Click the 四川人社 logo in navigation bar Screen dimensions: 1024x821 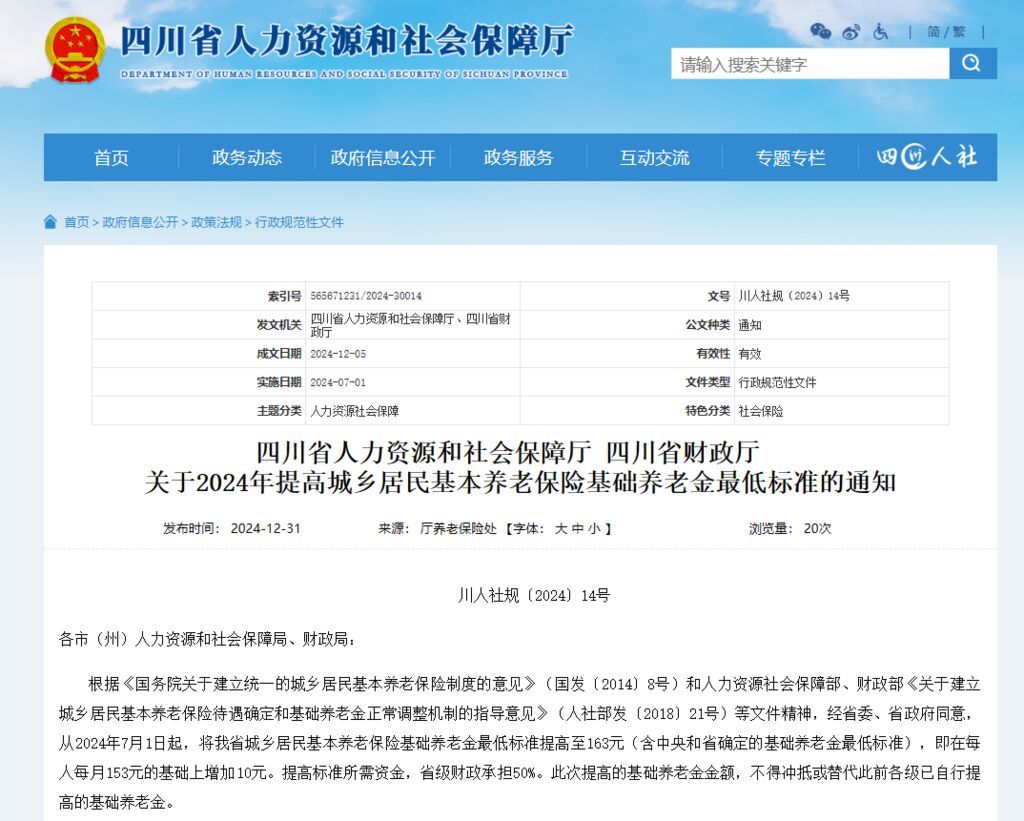click(927, 157)
